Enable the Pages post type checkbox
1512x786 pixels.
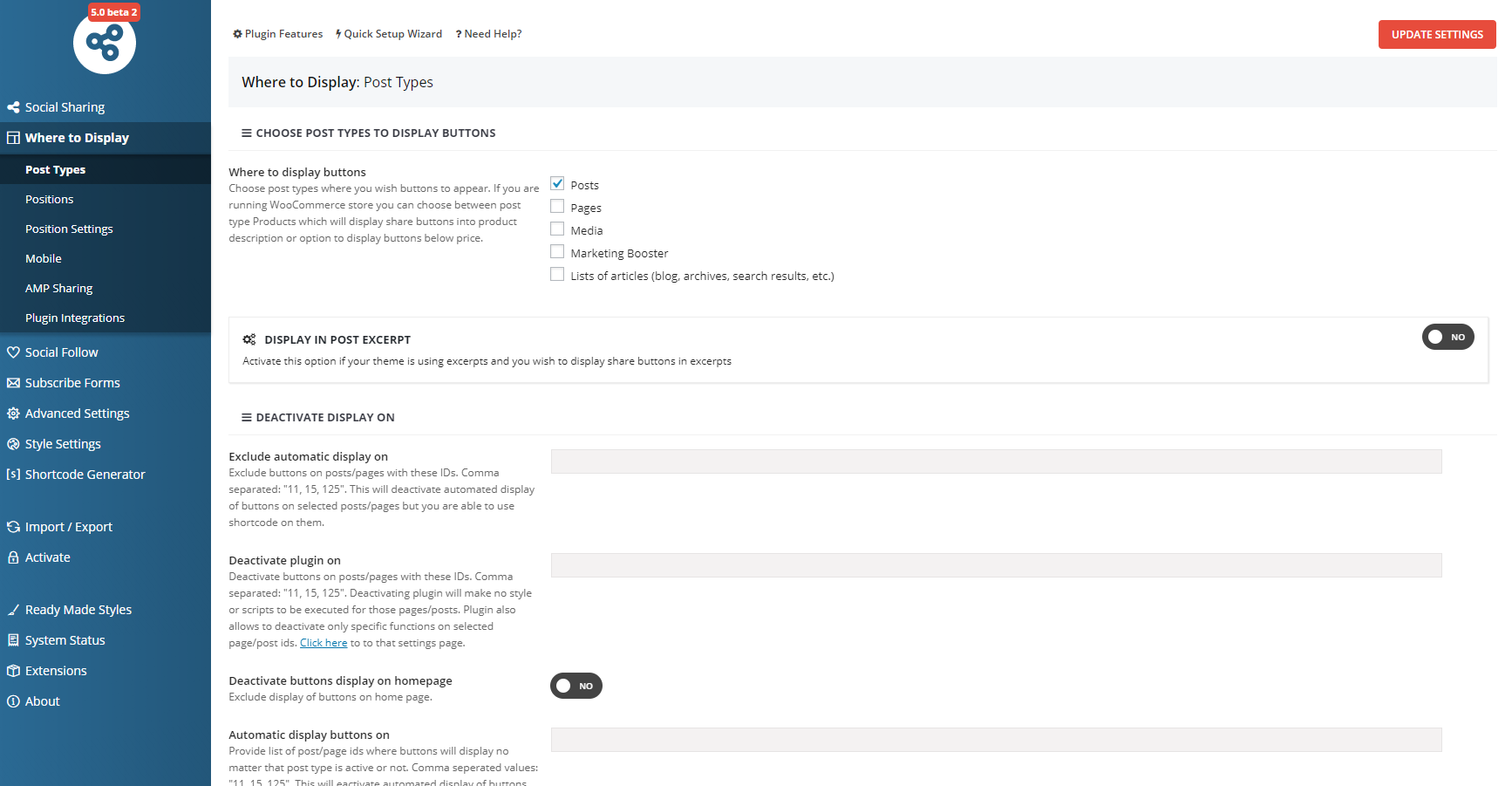pyautogui.click(x=557, y=207)
